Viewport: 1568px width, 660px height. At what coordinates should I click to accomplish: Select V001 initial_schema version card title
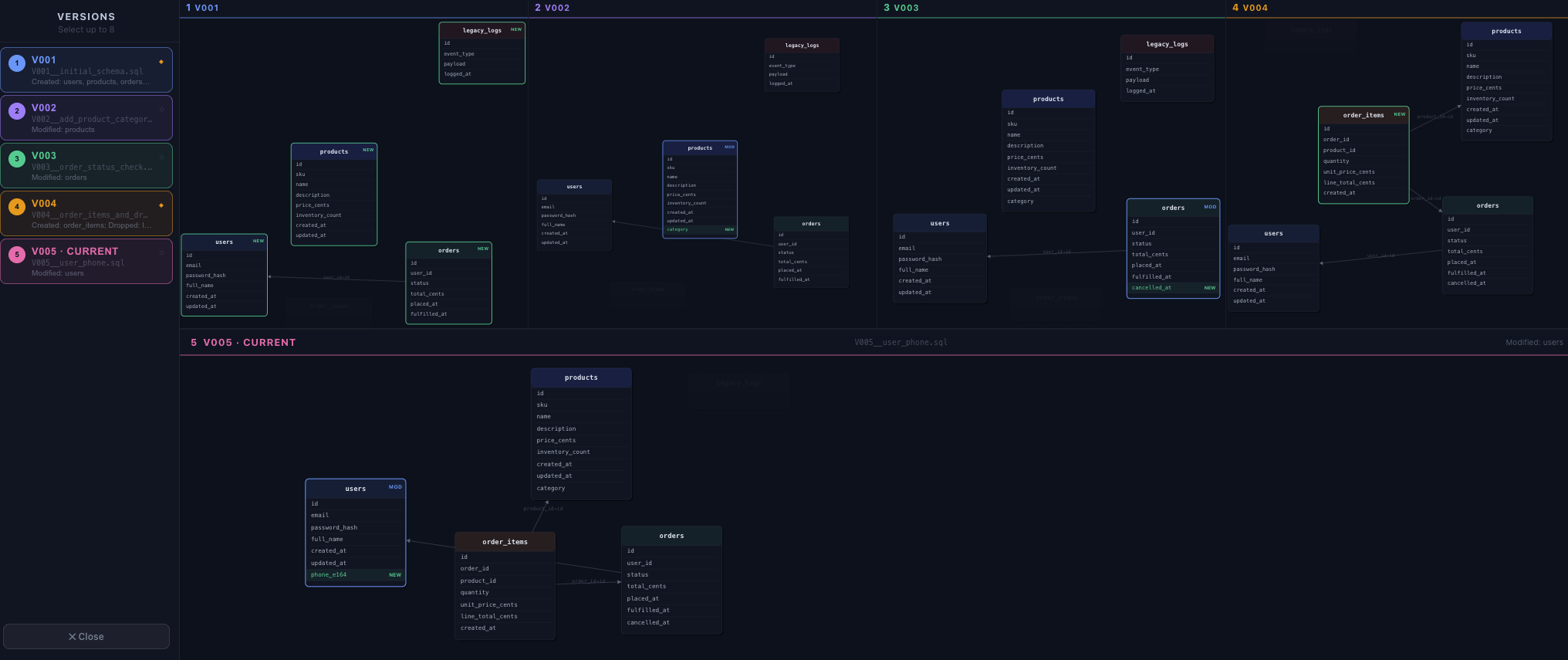pos(44,60)
